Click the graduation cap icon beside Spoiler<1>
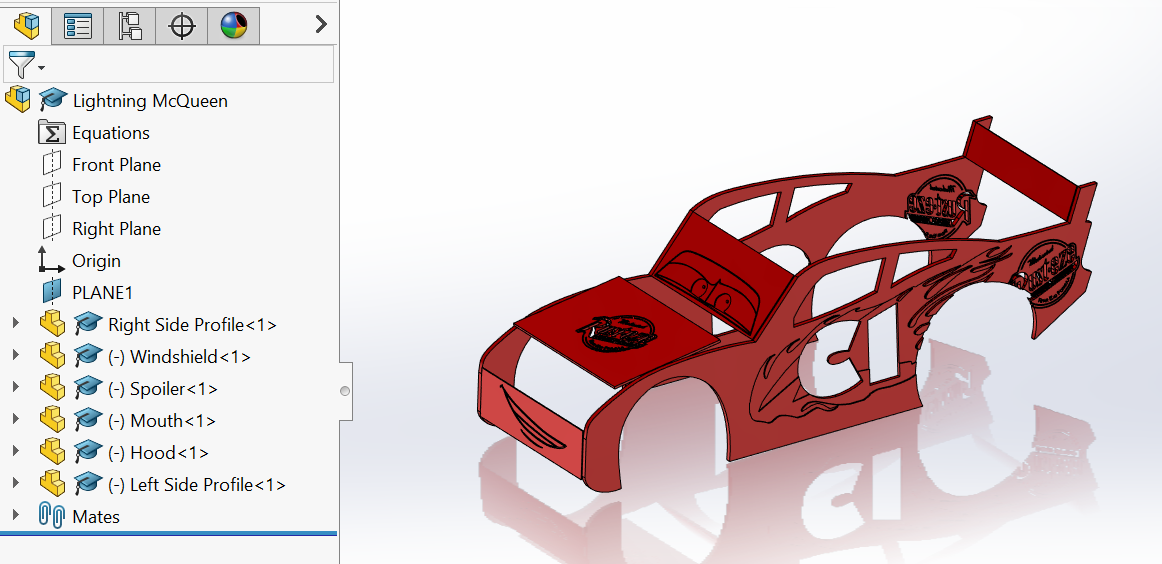This screenshot has width=1162, height=564. pos(87,387)
